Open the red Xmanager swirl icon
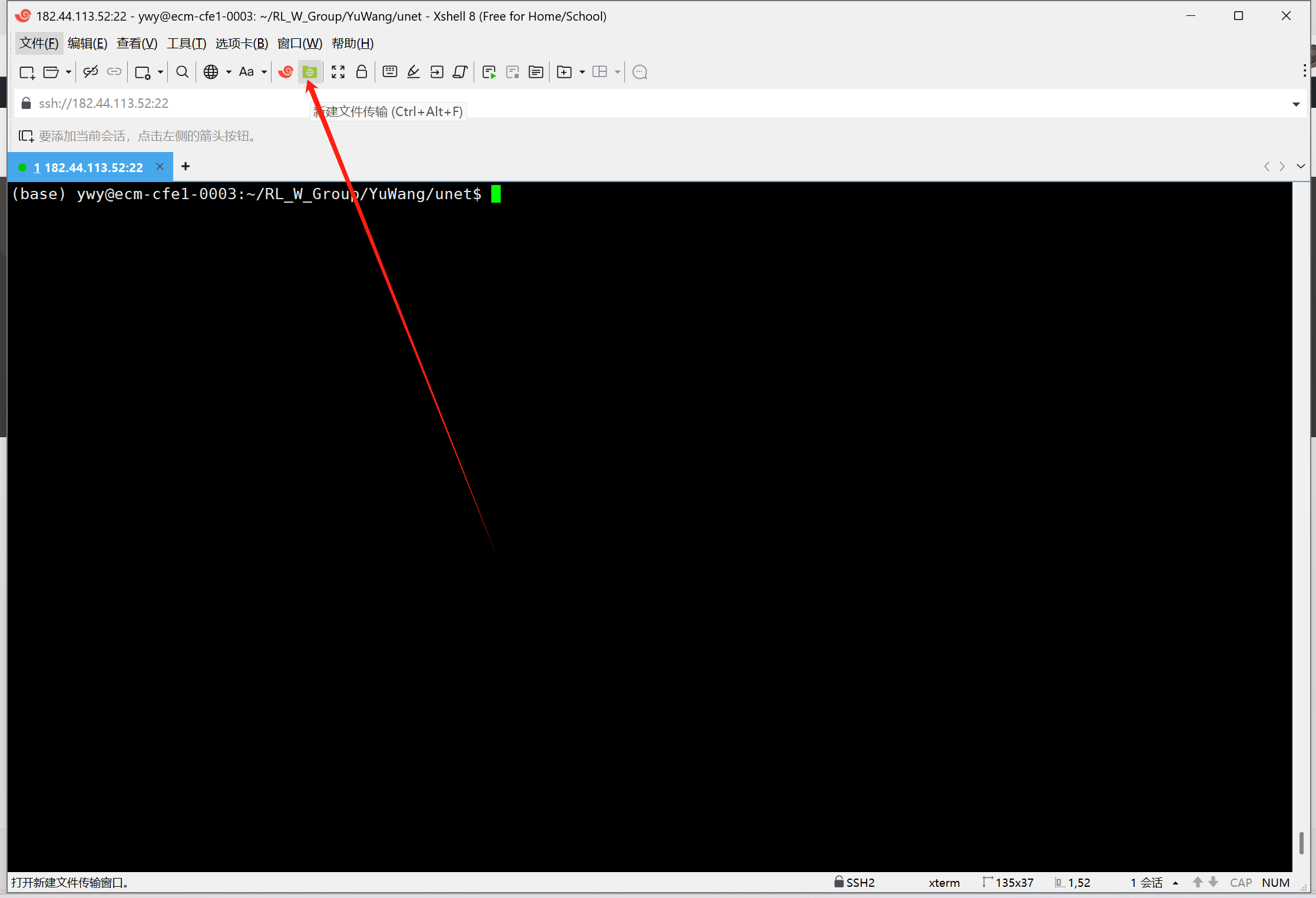Viewport: 1316px width, 898px height. click(286, 72)
